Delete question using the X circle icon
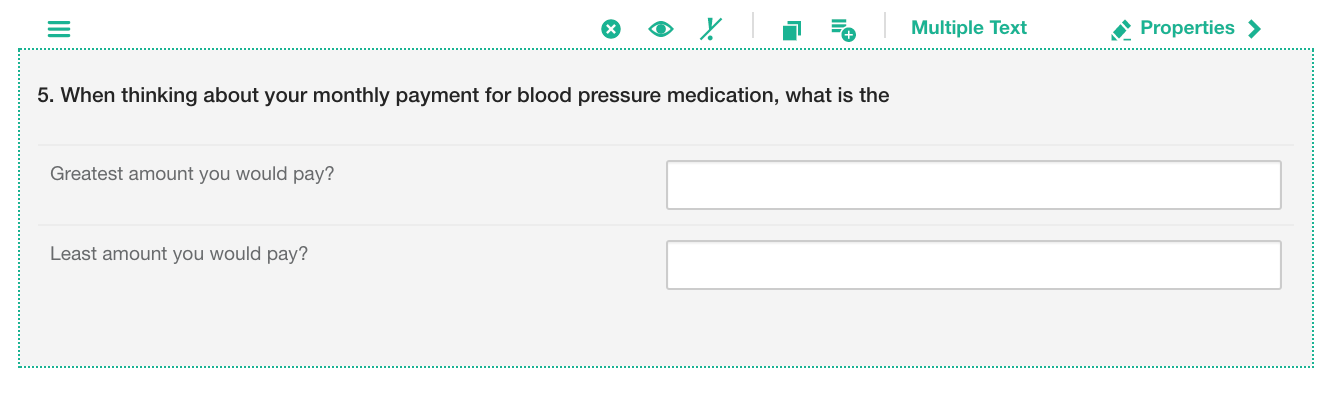 (x=611, y=29)
